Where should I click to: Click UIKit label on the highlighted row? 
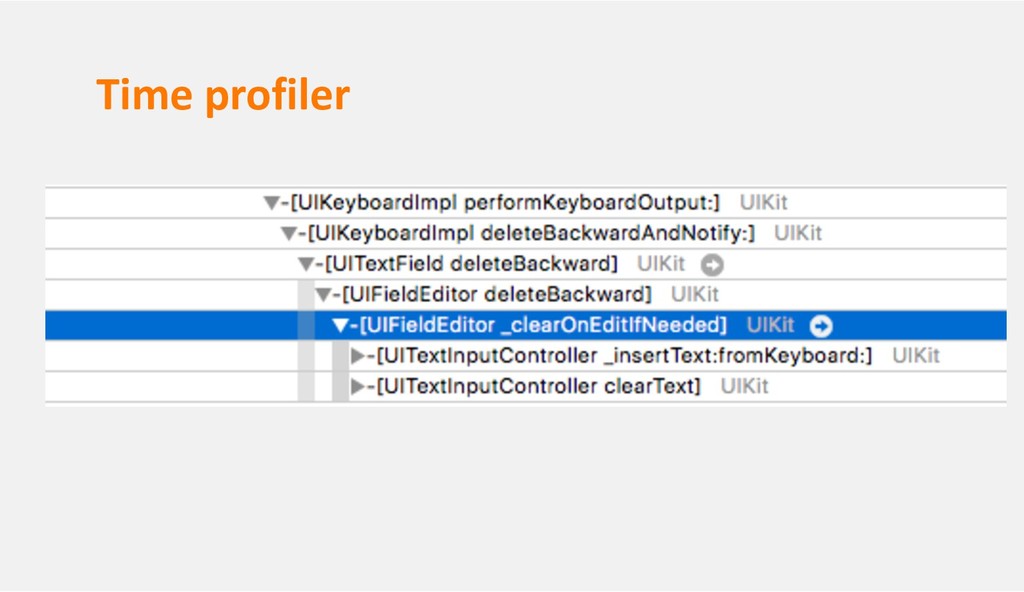771,325
